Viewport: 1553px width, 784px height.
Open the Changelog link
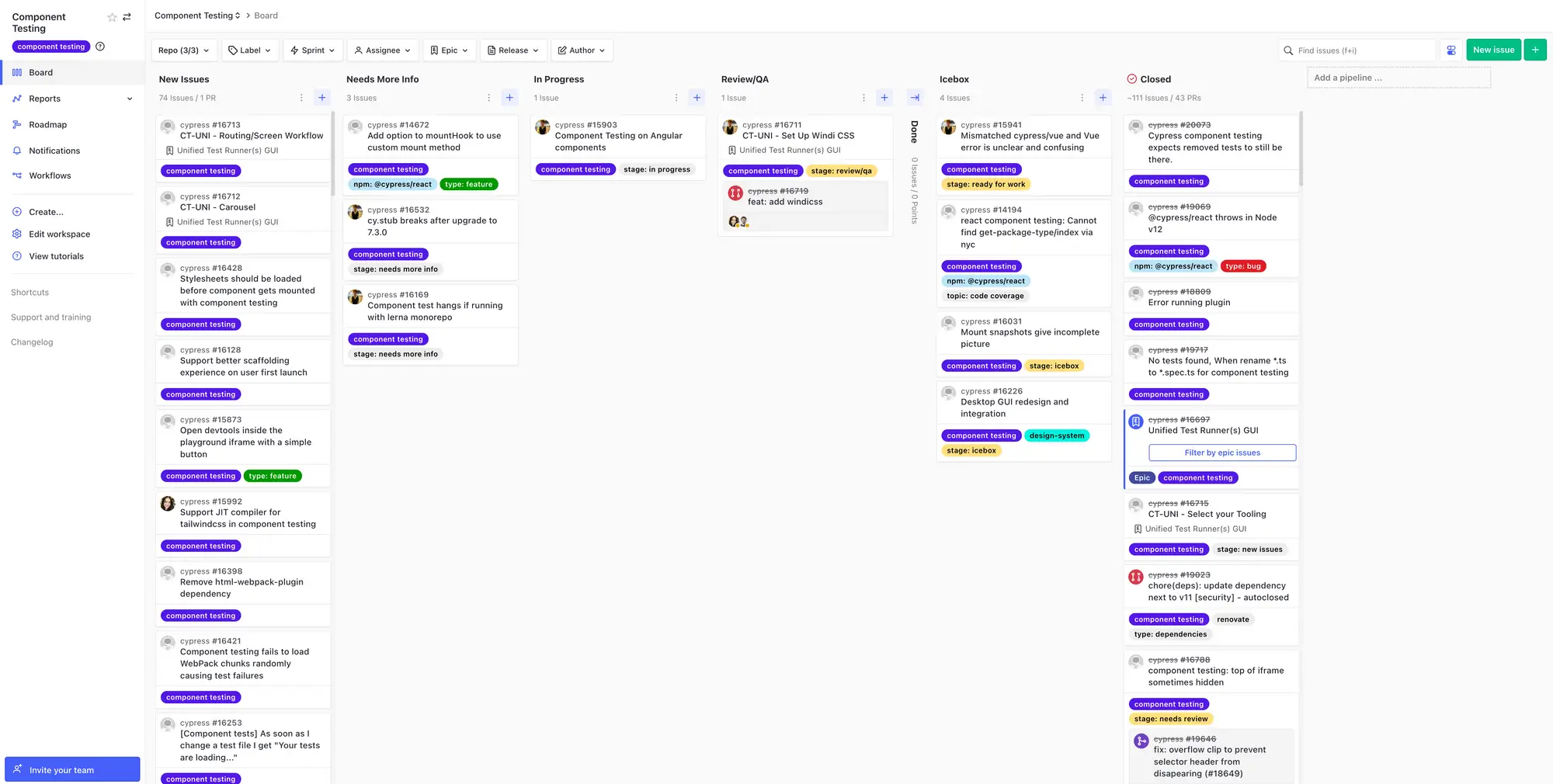click(x=32, y=342)
